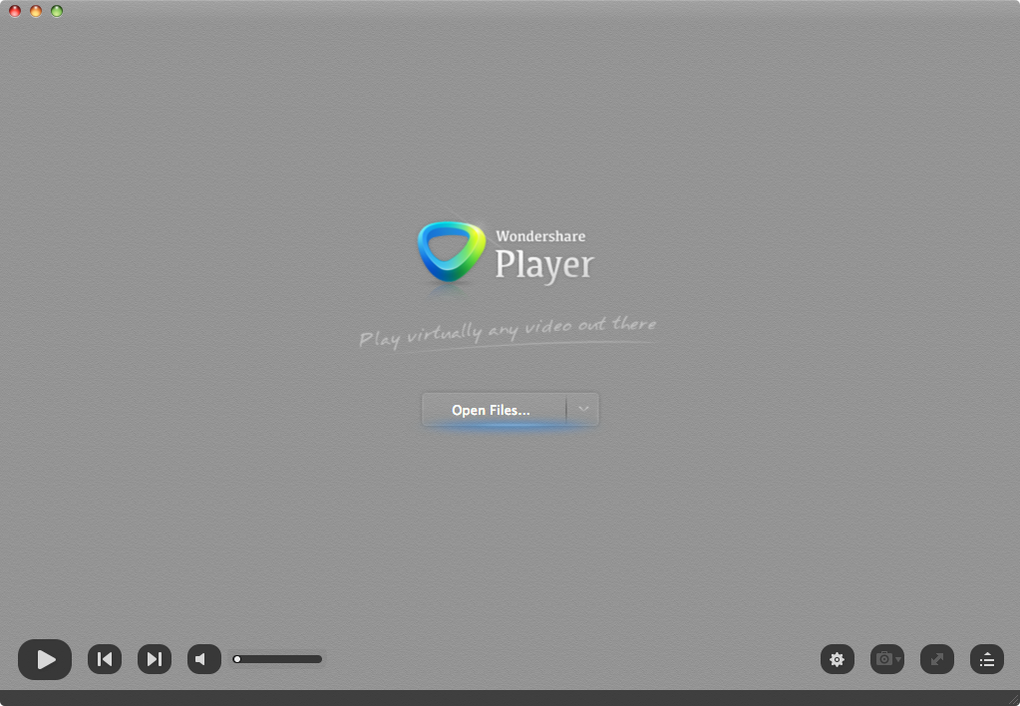The image size is (1020, 706).
Task: Start playback with the Play button
Action: (x=45, y=659)
